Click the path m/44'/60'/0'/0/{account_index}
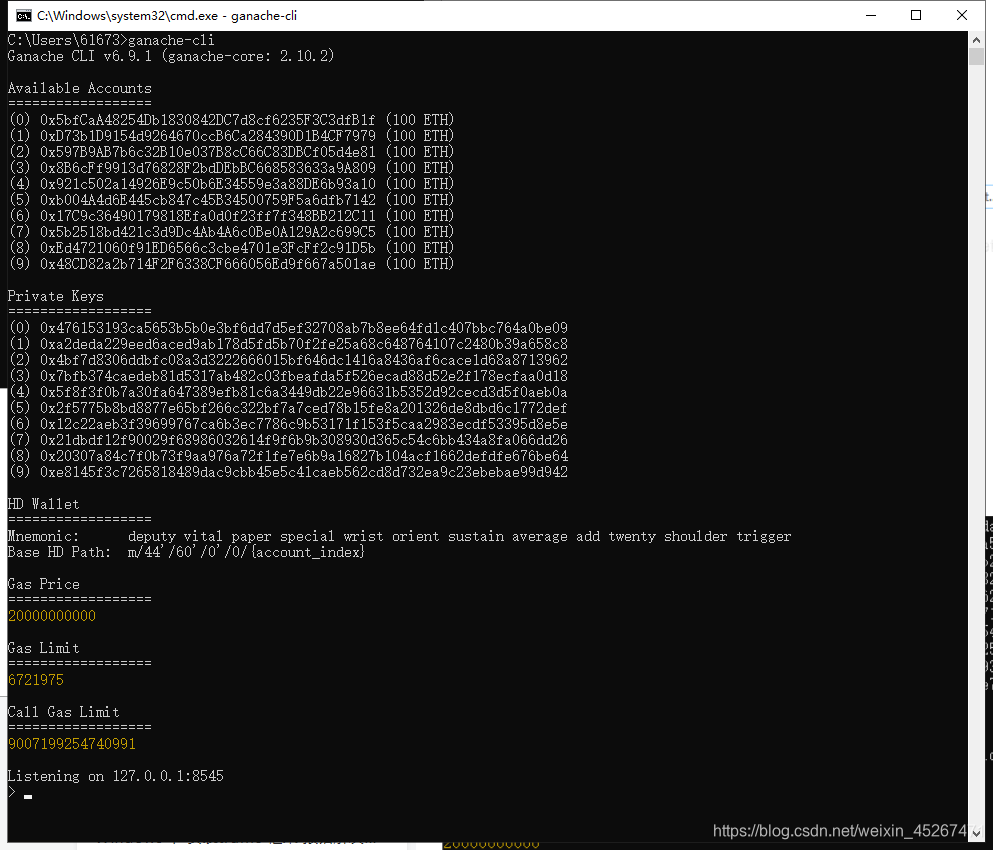Viewport: 993px width, 850px height. coord(246,552)
